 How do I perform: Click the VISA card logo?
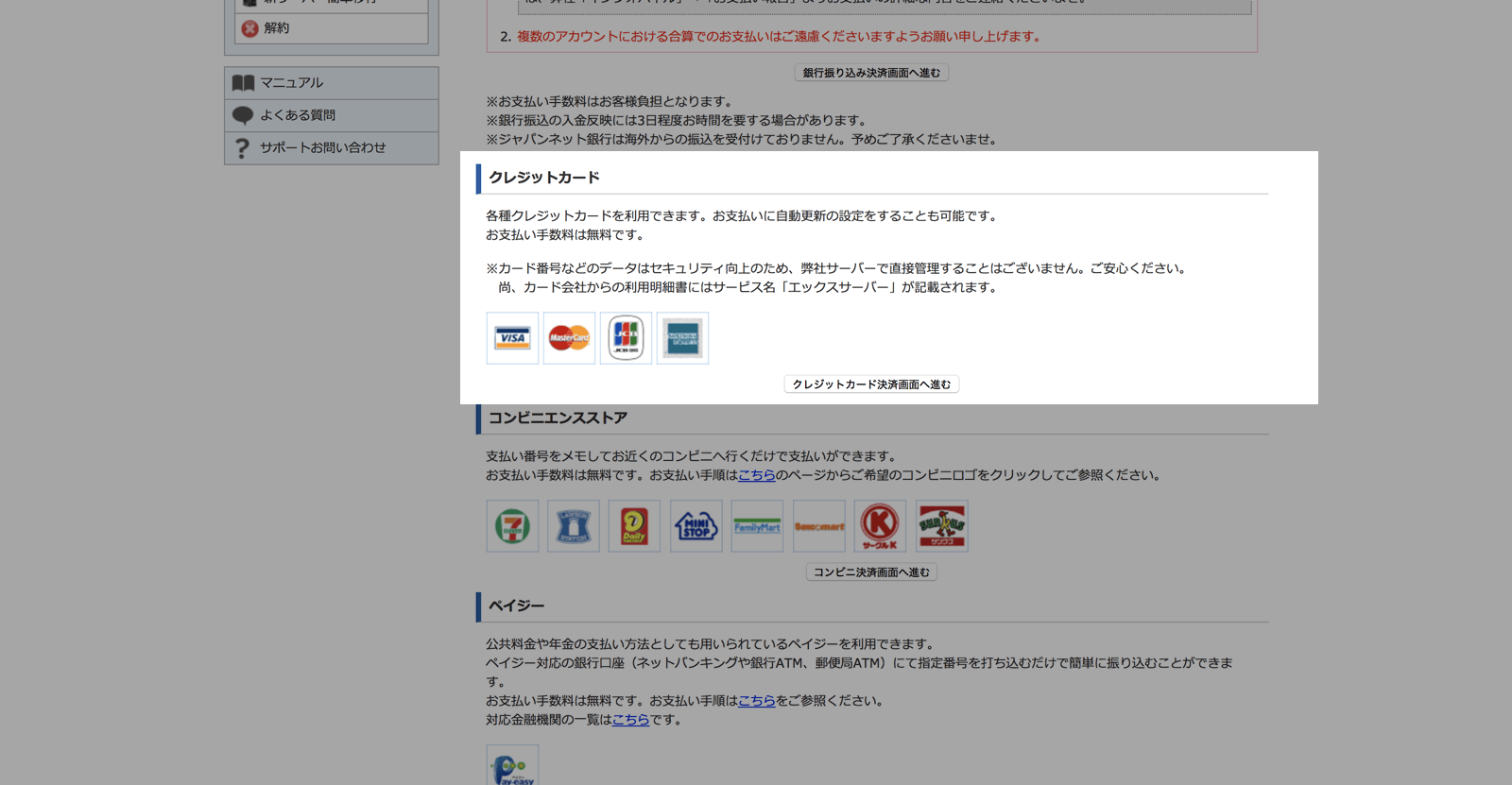pyautogui.click(x=512, y=338)
